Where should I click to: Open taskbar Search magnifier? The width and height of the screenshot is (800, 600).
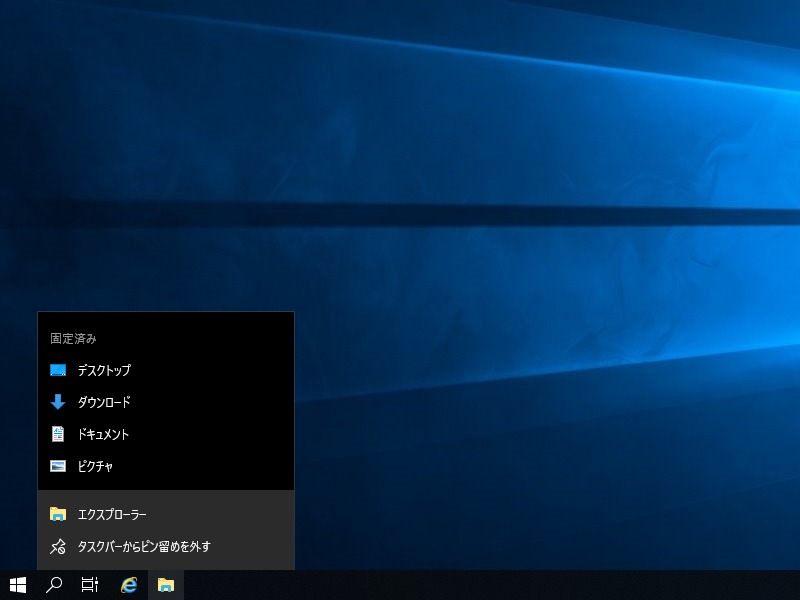coord(54,585)
